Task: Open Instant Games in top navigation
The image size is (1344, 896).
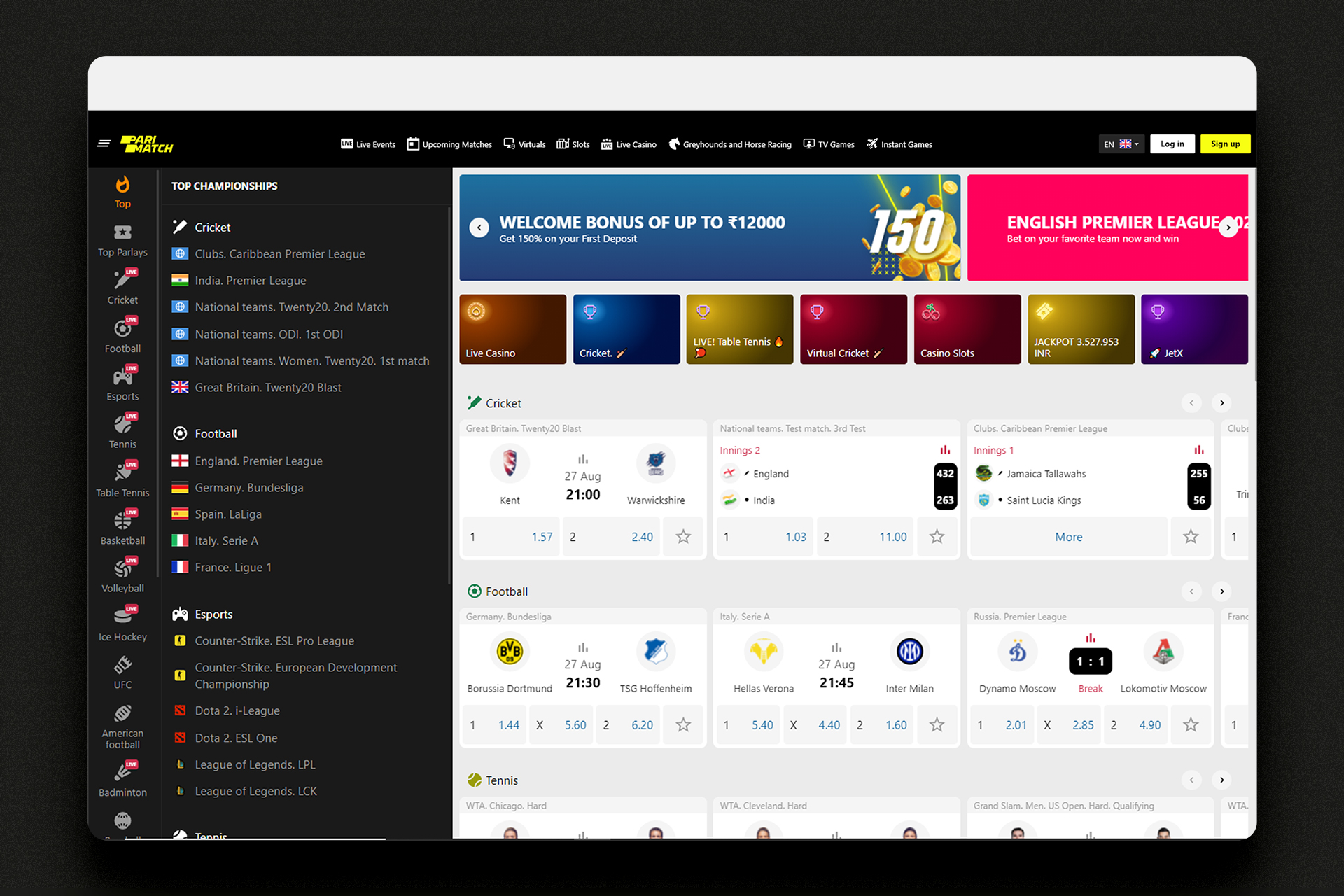Action: pyautogui.click(x=899, y=144)
